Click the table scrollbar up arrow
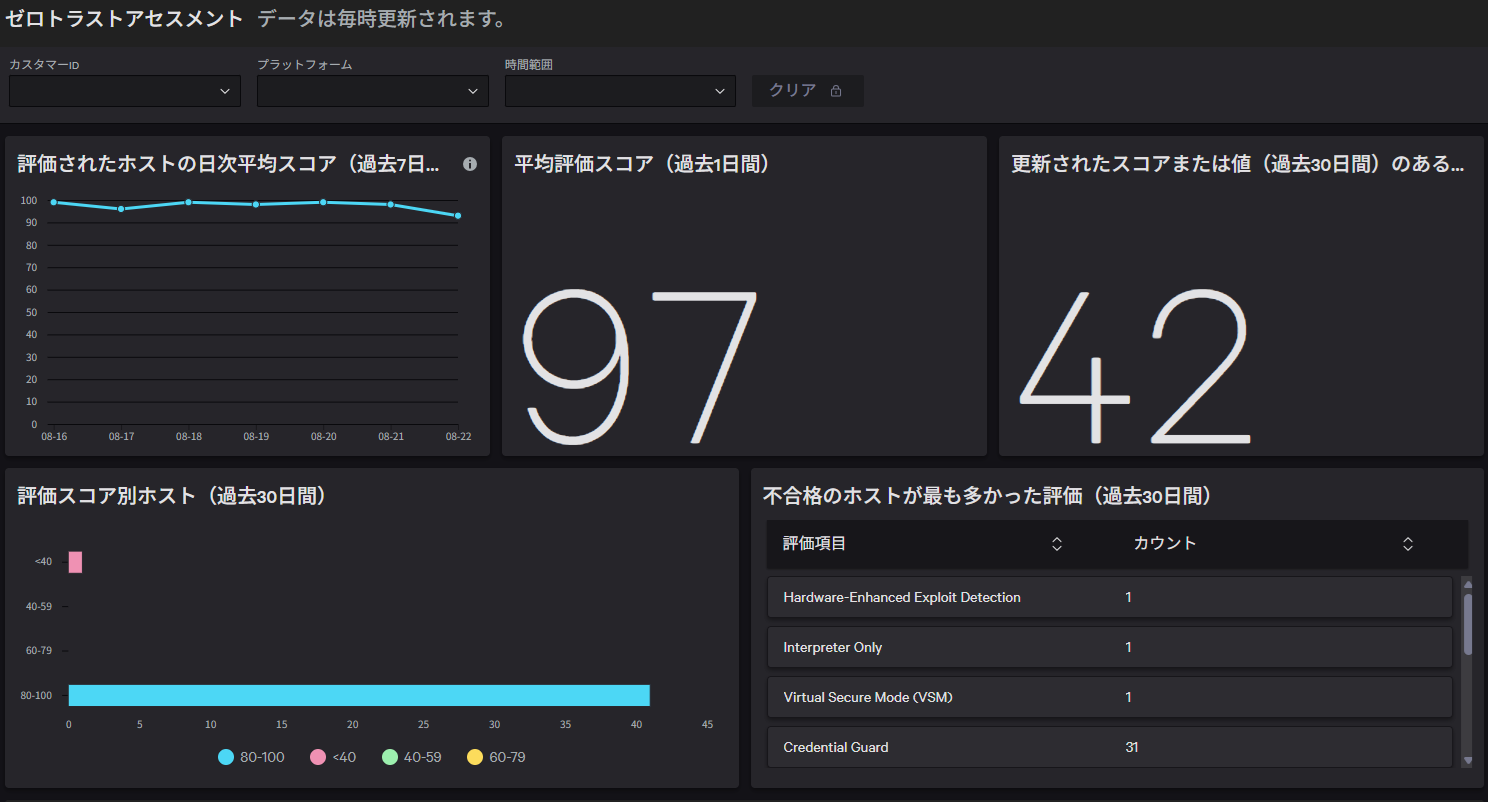 point(1467,583)
